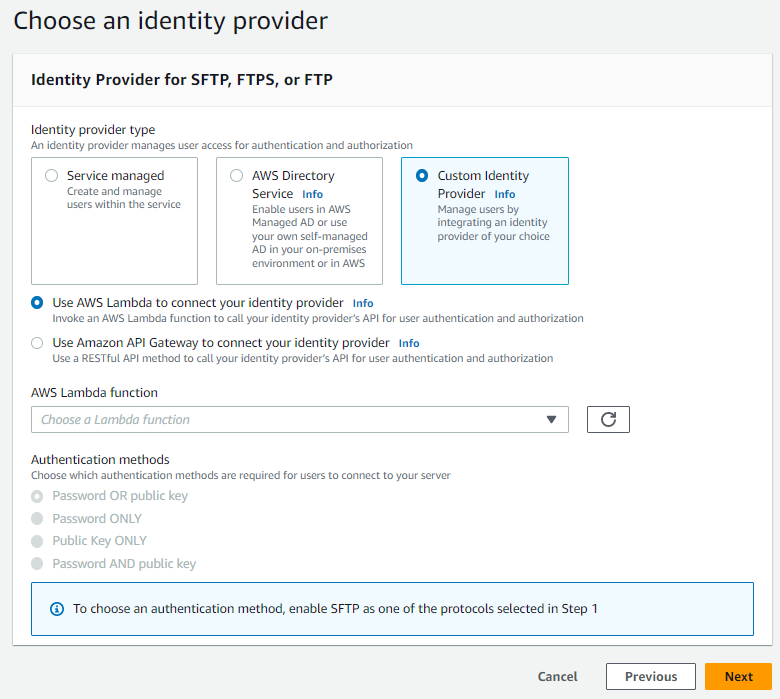Screen dimensions: 780x699
Task: Select Use AWS Lambda to connect option
Action: click(x=38, y=302)
